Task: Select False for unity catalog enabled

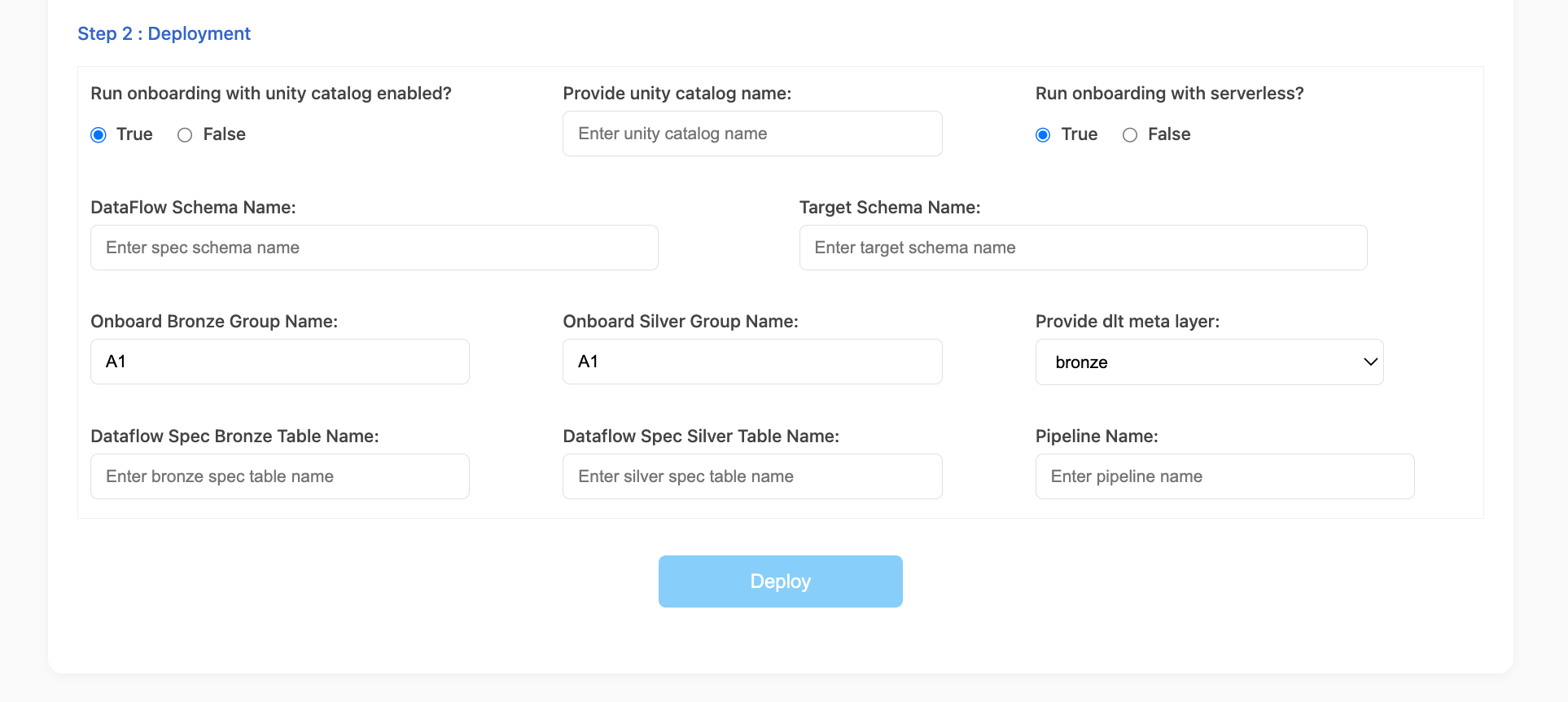Action: 185,135
